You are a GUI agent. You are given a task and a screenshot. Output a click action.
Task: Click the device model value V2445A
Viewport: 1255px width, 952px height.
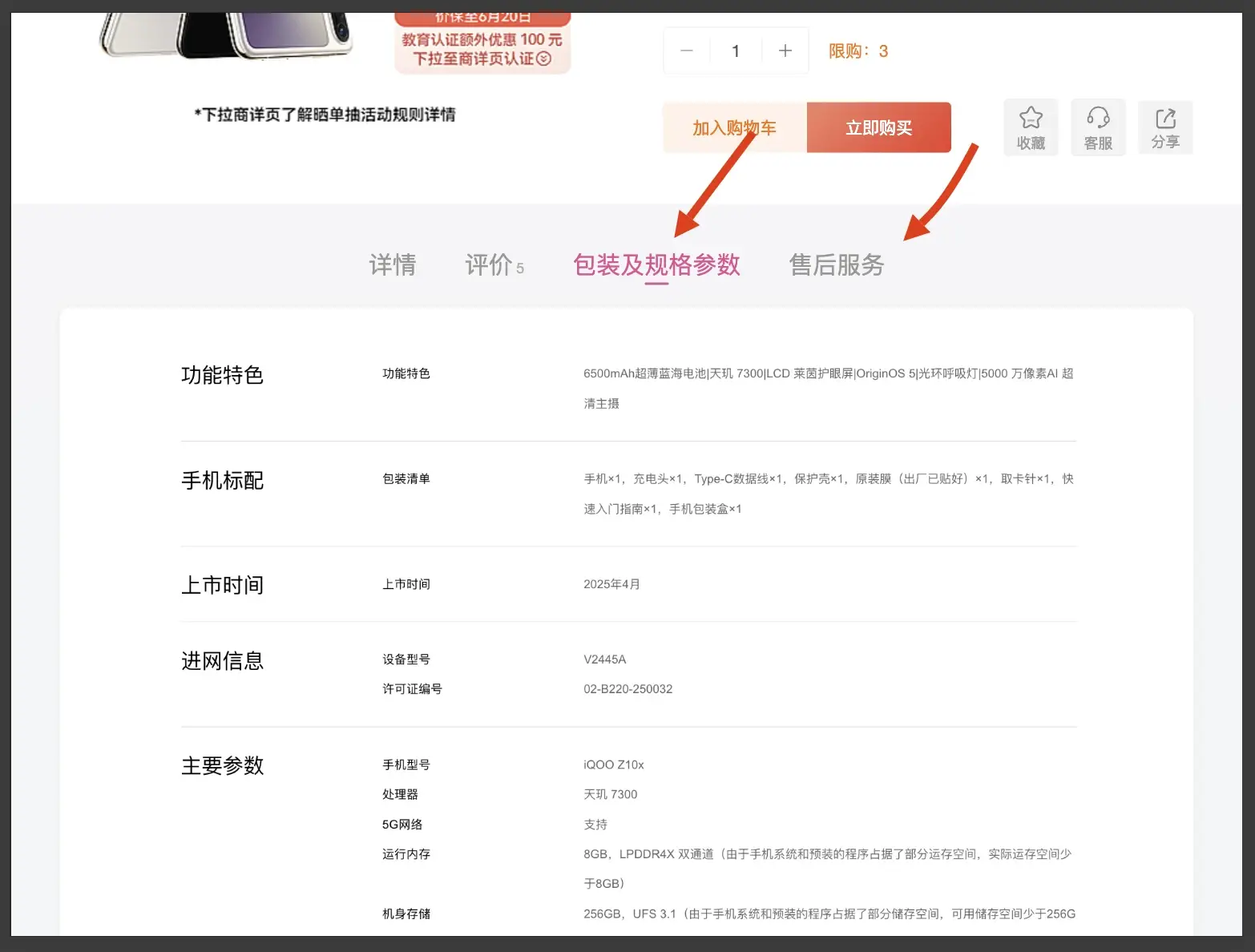[605, 660]
